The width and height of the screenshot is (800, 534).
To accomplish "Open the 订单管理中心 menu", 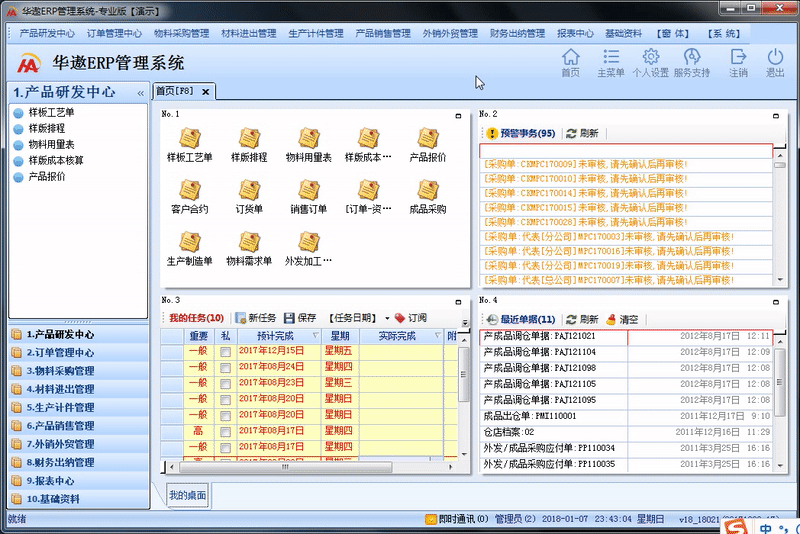I will click(x=114, y=34).
